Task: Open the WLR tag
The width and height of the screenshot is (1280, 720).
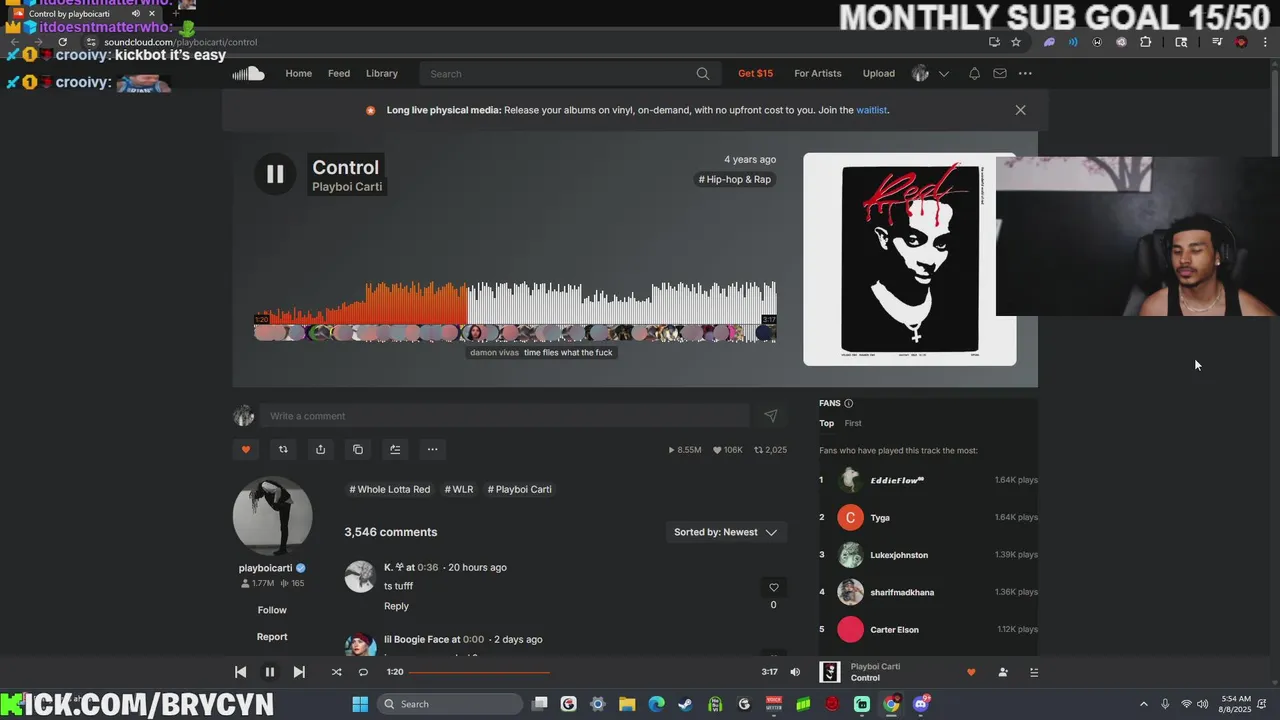Action: tap(459, 489)
